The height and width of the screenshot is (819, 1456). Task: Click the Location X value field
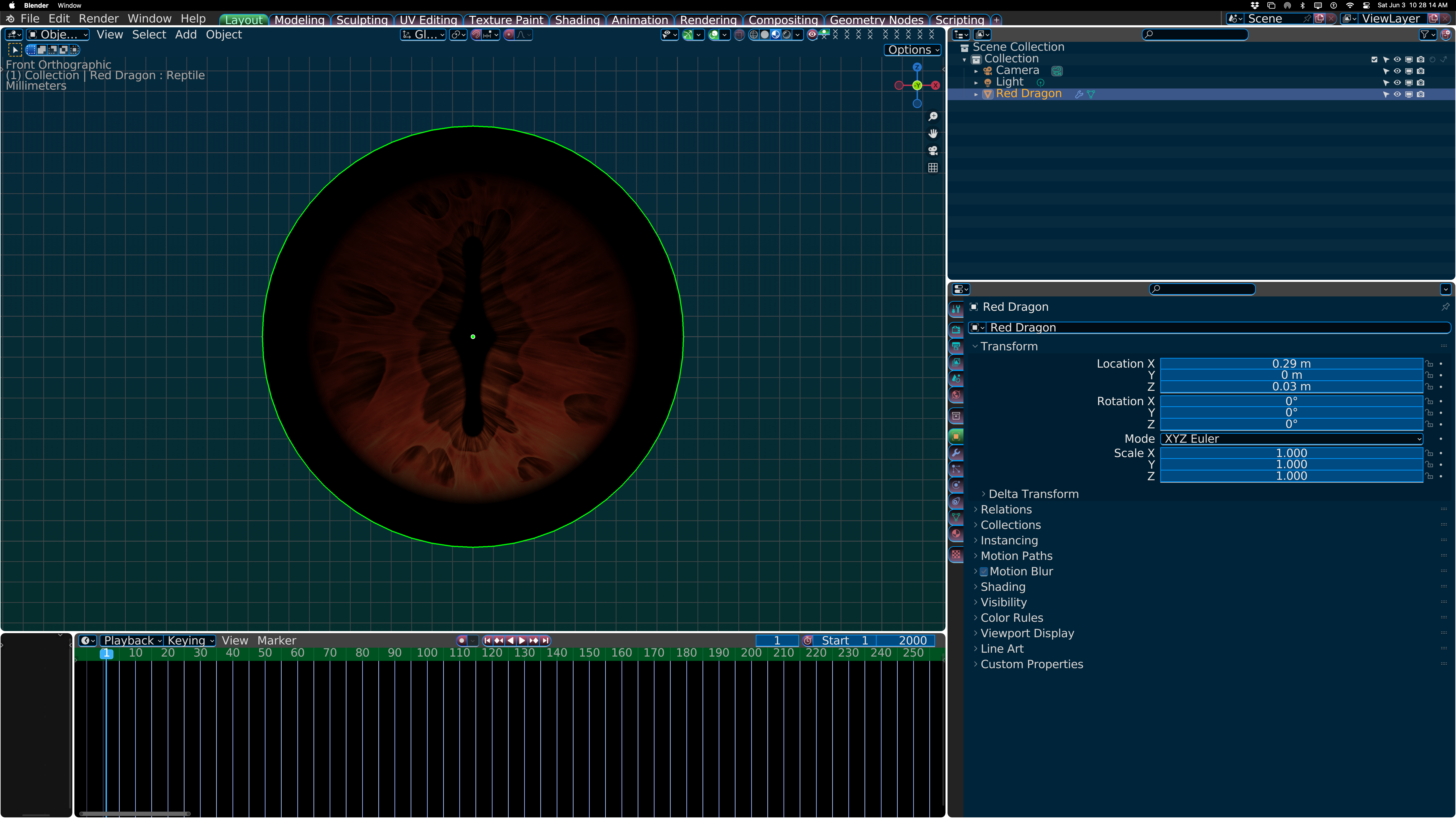tap(1292, 364)
